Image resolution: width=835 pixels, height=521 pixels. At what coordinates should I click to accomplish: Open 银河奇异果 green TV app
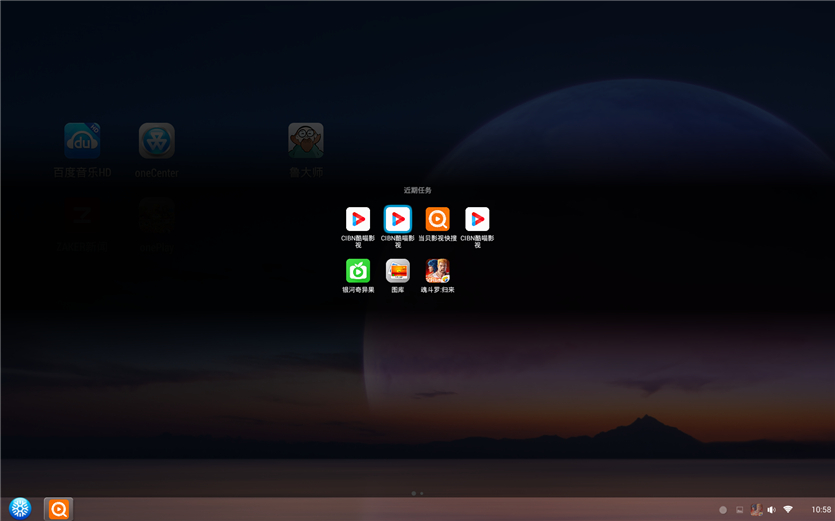click(358, 271)
